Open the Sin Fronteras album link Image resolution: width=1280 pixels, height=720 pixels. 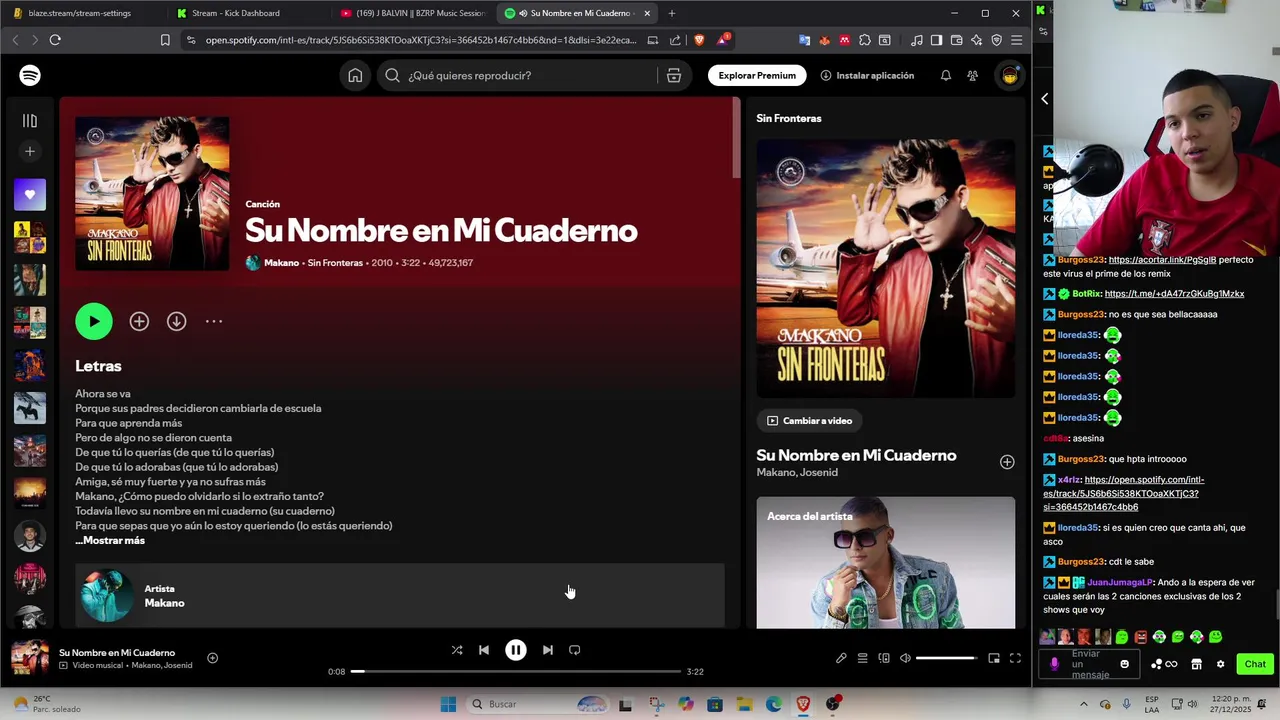(x=335, y=263)
